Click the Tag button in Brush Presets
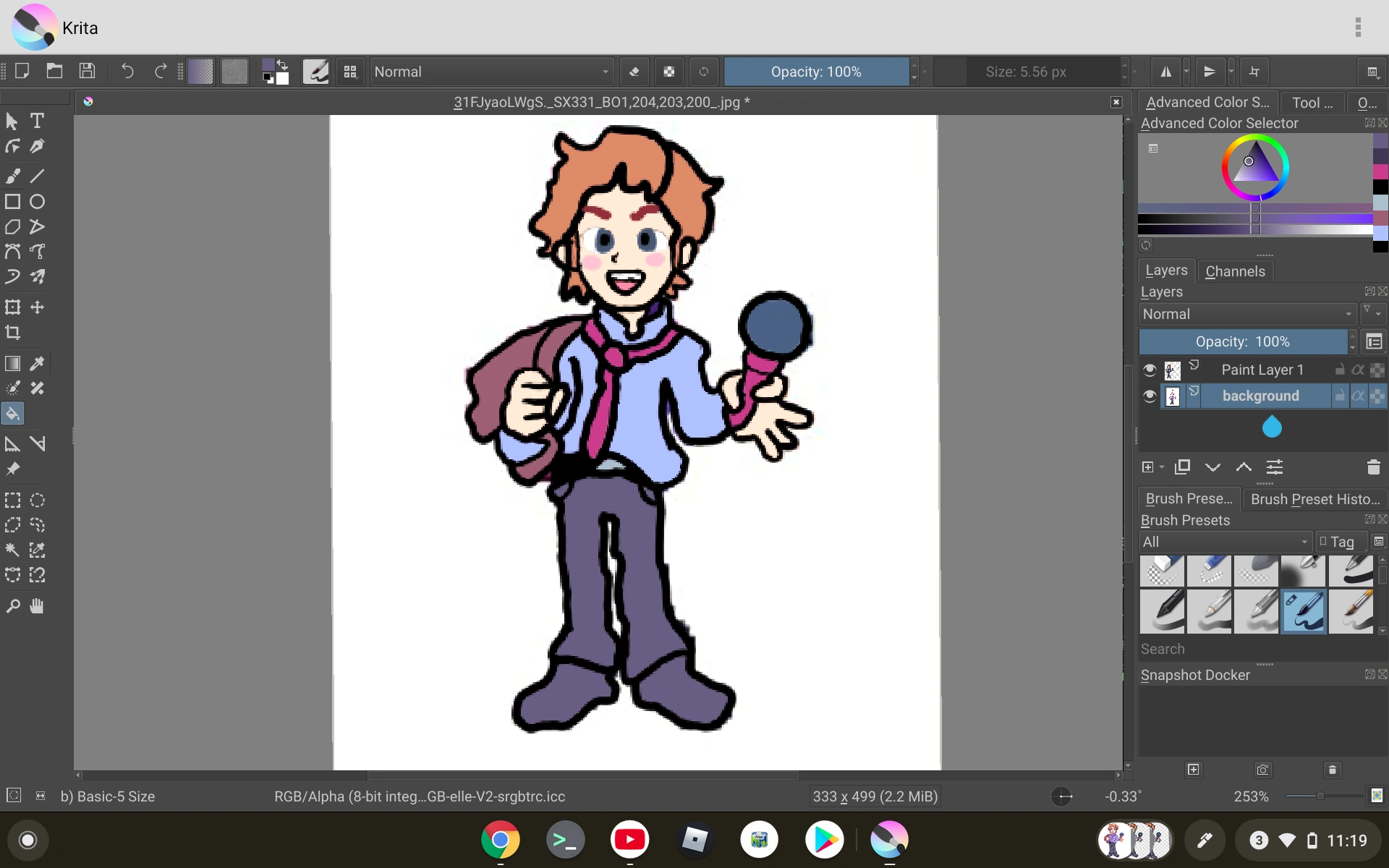This screenshot has height=868, width=1389. point(1341,542)
